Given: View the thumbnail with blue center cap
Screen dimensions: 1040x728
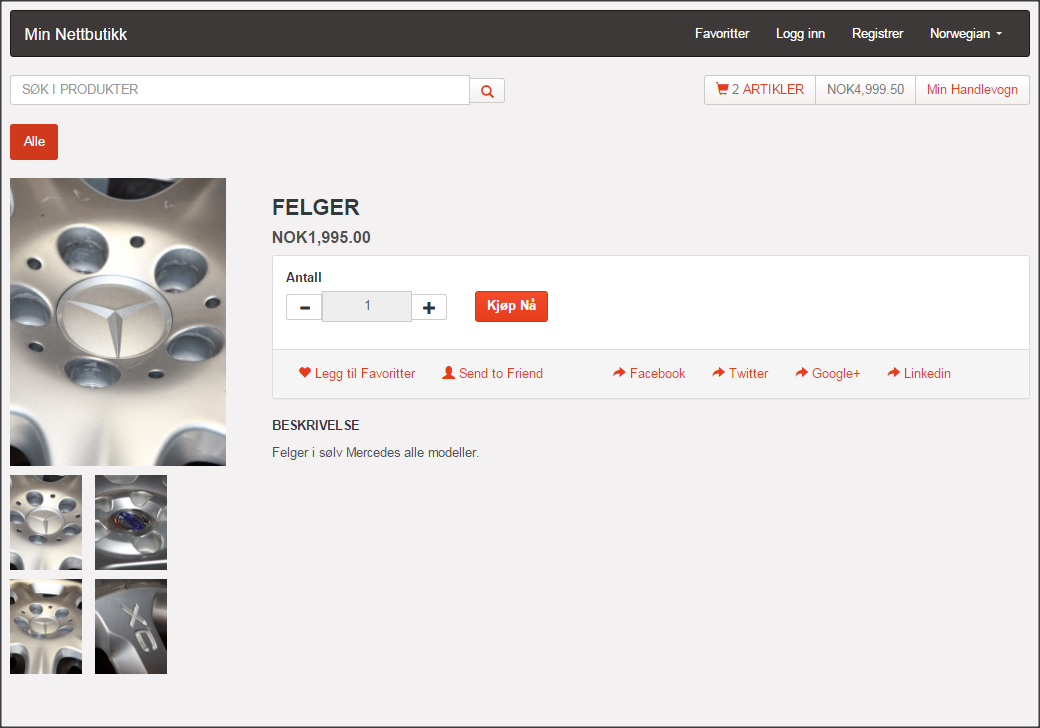Looking at the screenshot, I should tap(131, 522).
